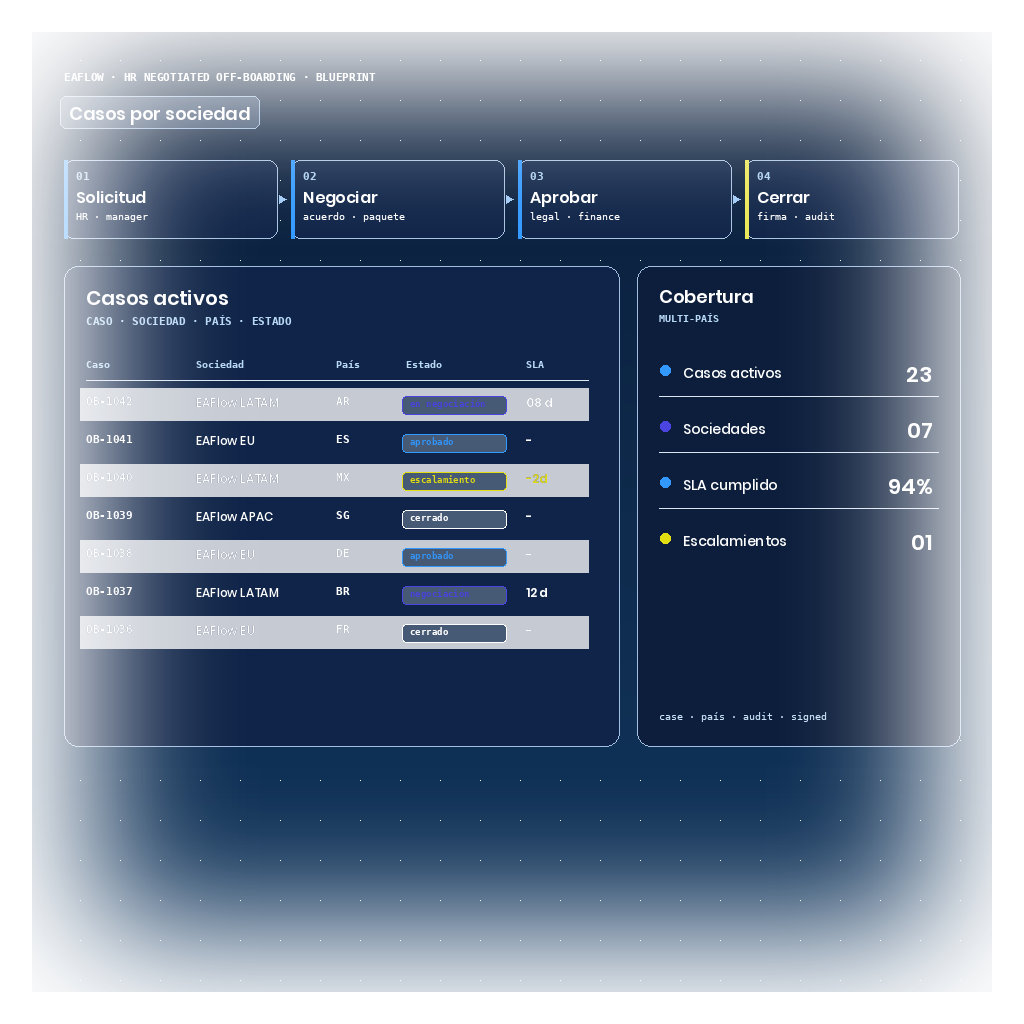This screenshot has height=1024, width=1024.
Task: Click the Sociedades count 07
Action: tap(920, 431)
